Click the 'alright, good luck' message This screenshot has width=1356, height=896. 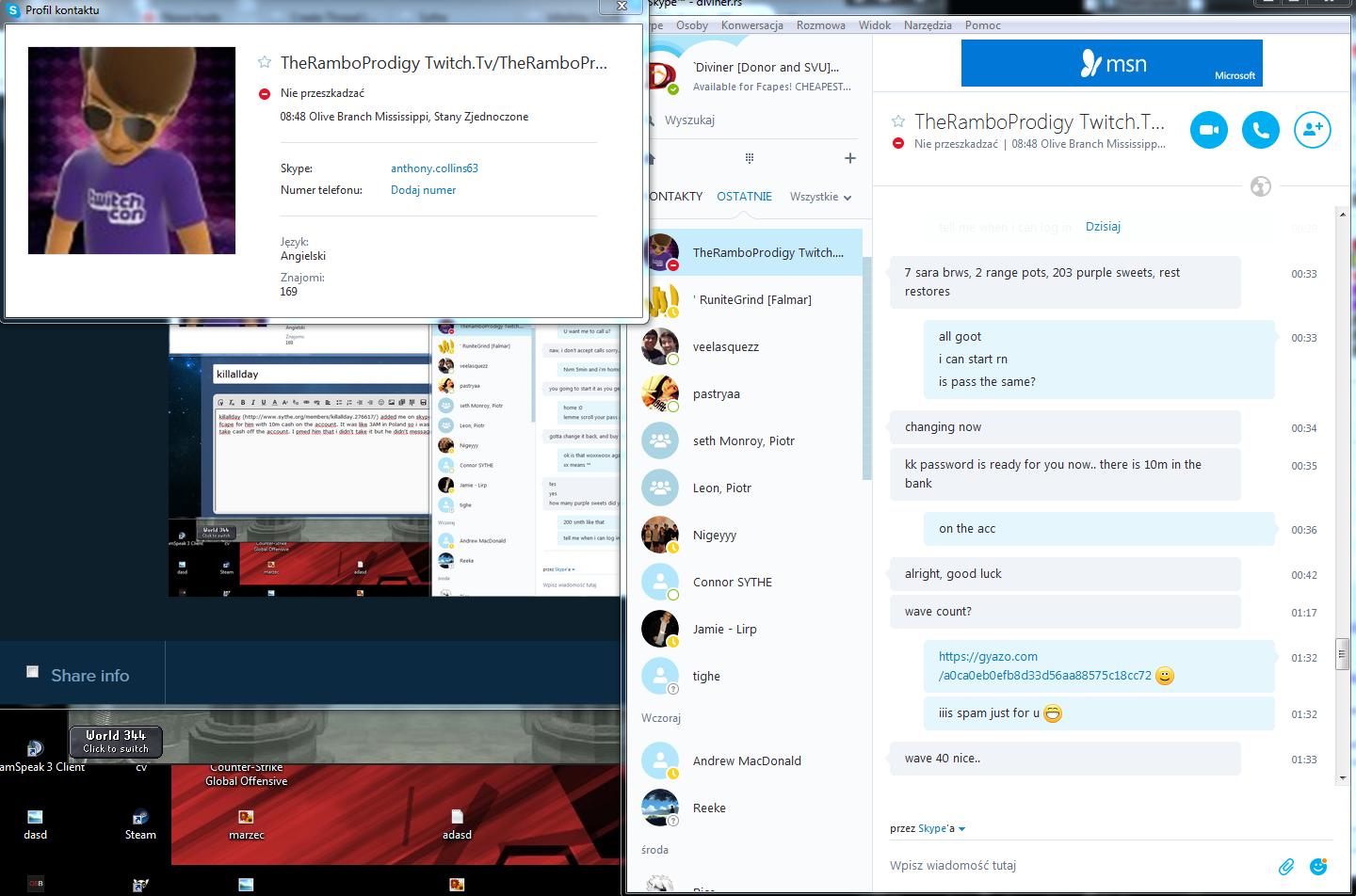point(1065,574)
